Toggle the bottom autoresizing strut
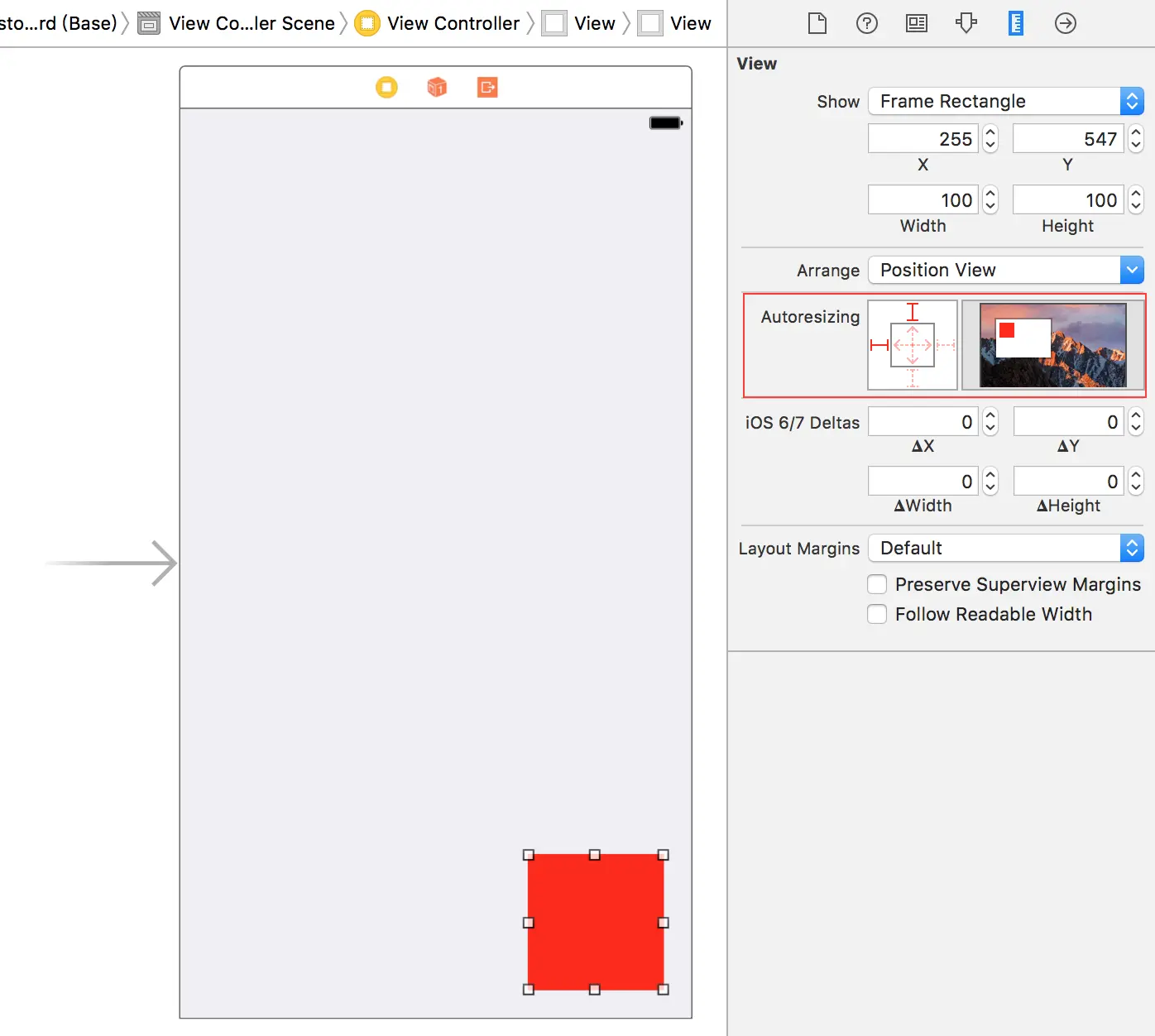The image size is (1155, 1036). coord(913,378)
